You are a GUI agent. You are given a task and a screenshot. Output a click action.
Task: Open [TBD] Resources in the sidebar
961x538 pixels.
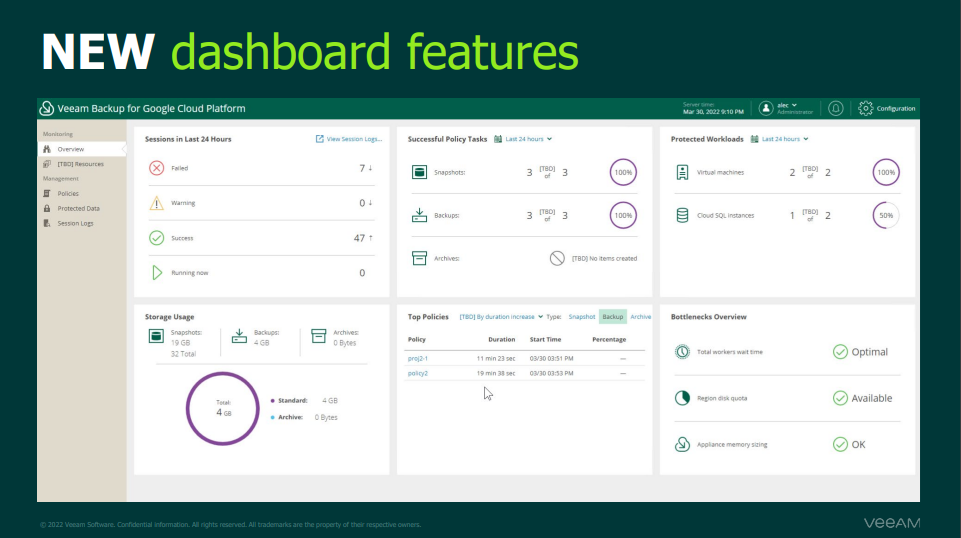pos(80,164)
